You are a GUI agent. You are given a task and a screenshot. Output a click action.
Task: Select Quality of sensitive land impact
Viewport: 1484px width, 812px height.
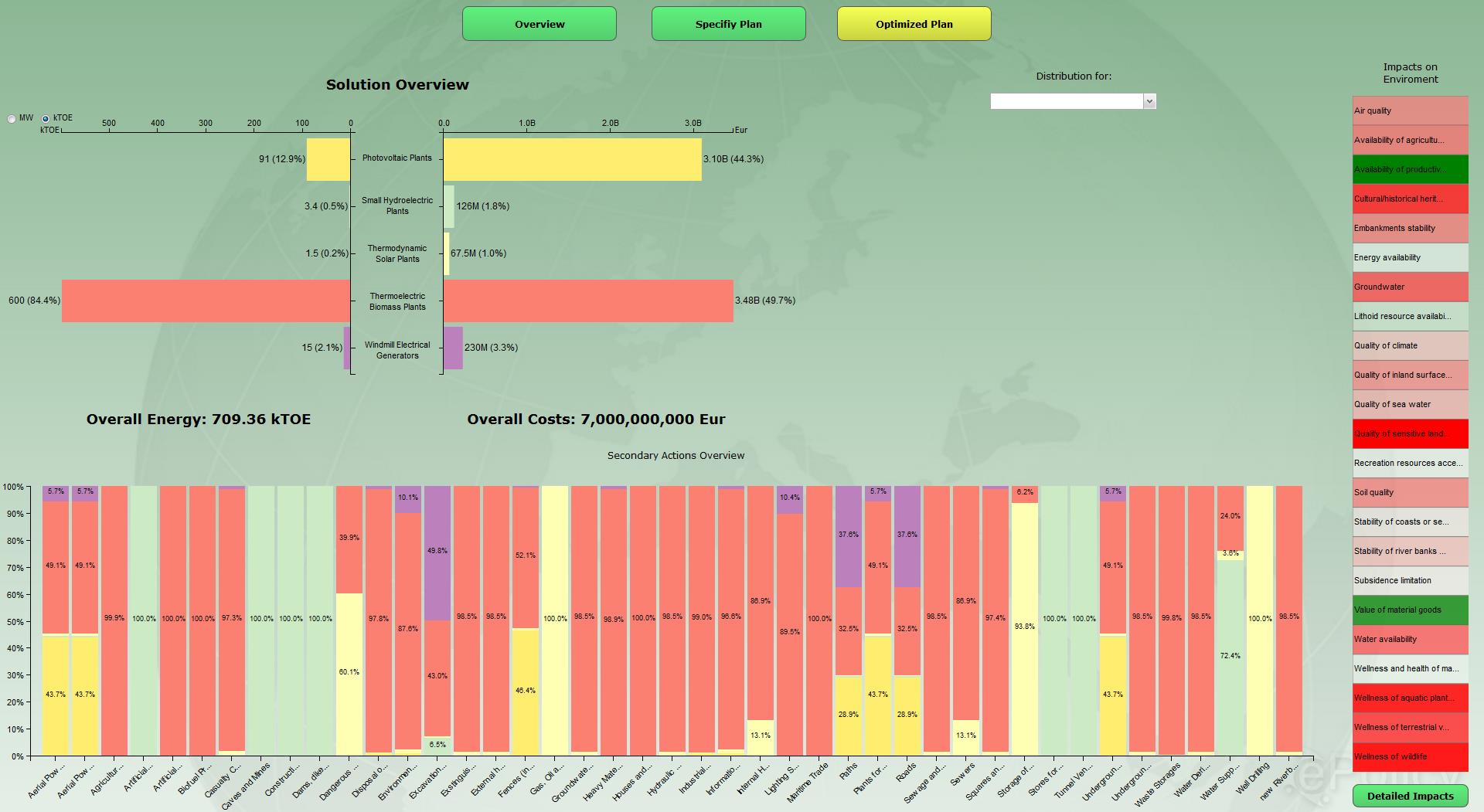1411,433
